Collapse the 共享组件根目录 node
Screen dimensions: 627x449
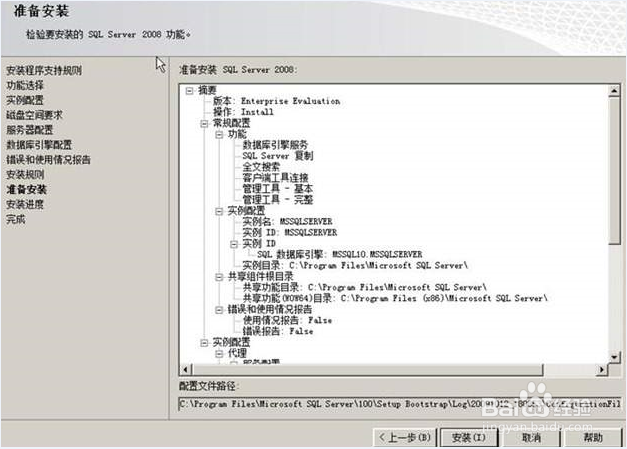coord(219,277)
